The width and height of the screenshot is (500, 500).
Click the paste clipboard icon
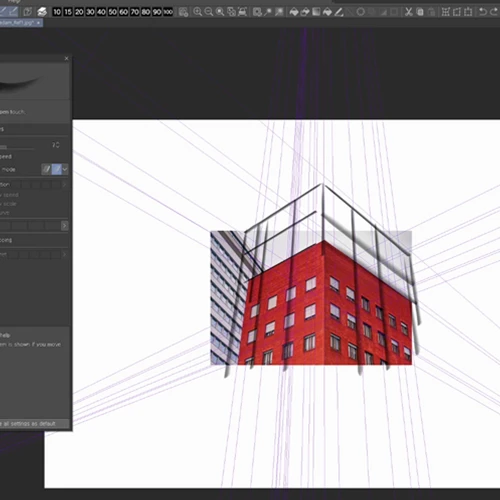tap(431, 12)
